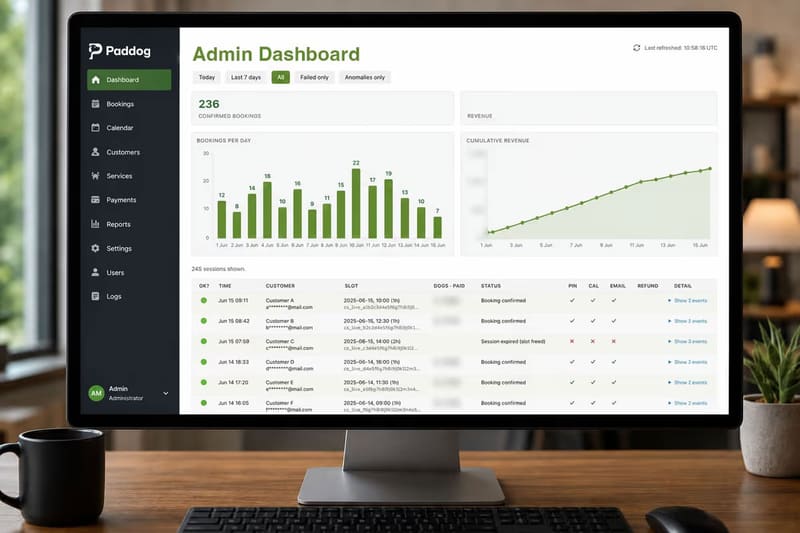The image size is (800, 533).
Task: Click the CUSTOMER column header
Action: [x=280, y=286]
